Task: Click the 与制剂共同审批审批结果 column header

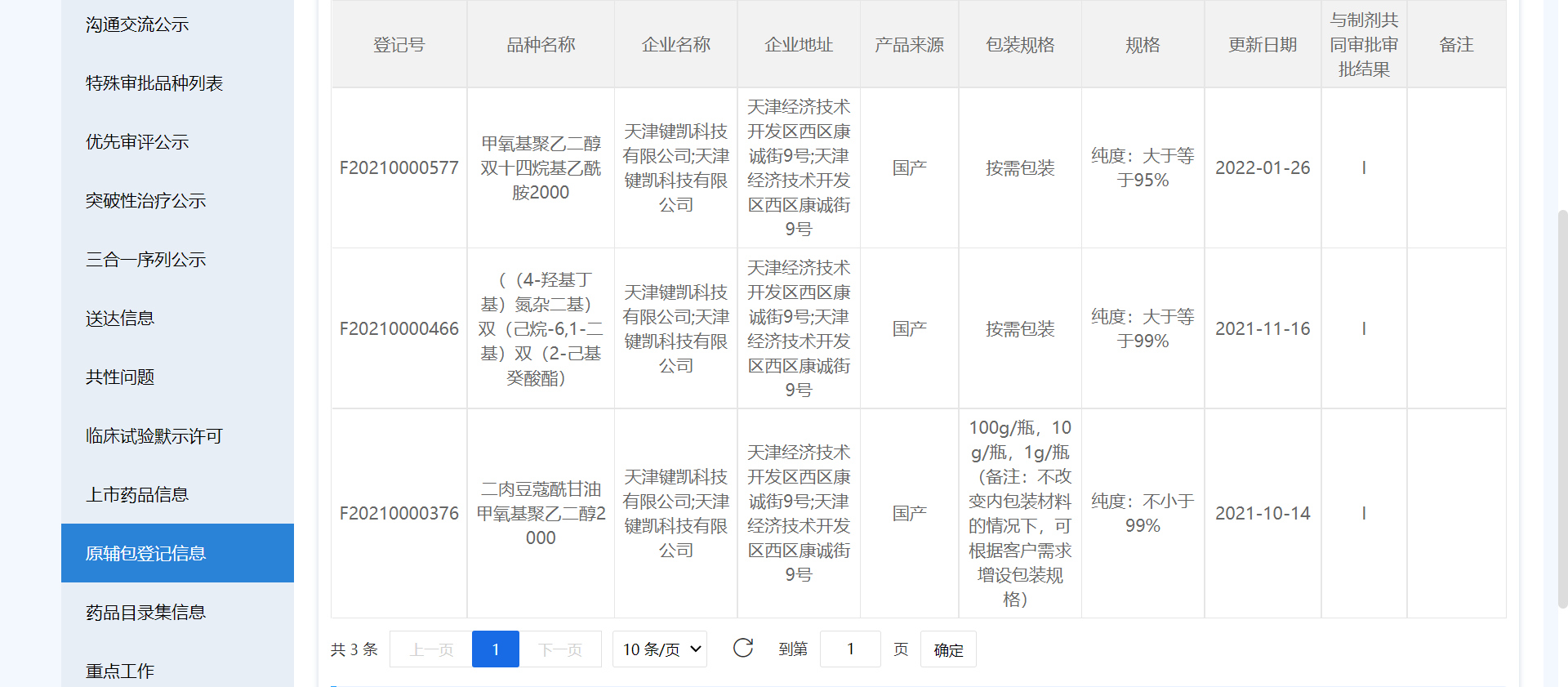Action: 1364,45
